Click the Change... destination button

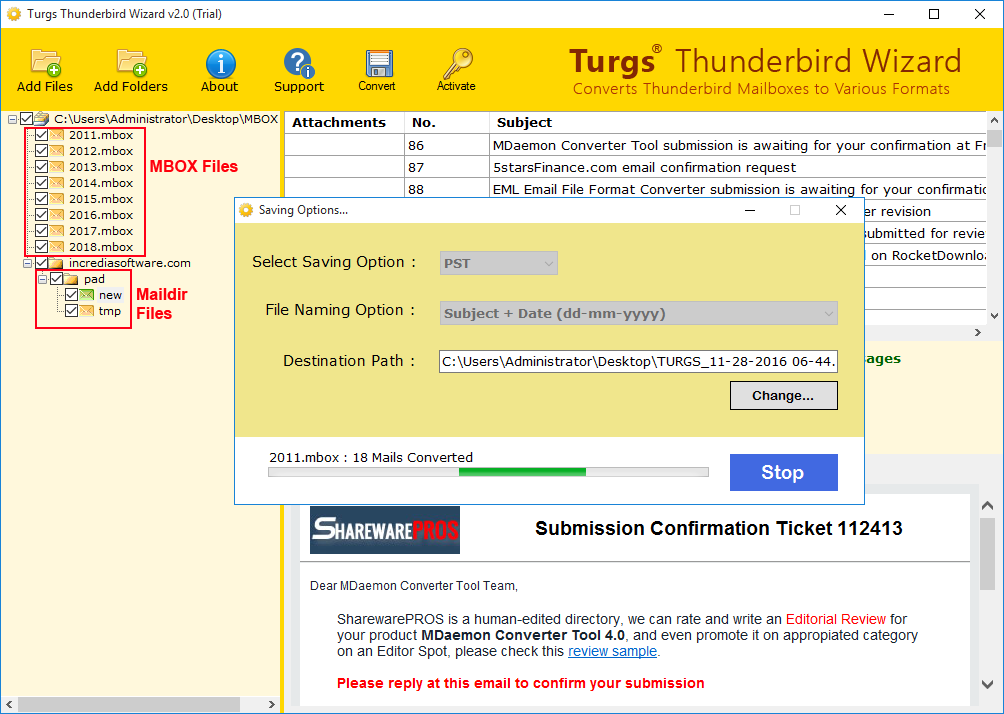(x=783, y=396)
